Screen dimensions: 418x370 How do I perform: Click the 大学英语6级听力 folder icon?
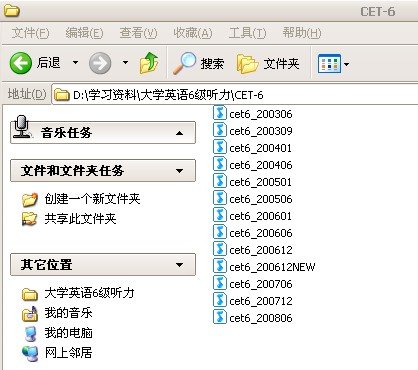(x=30, y=294)
